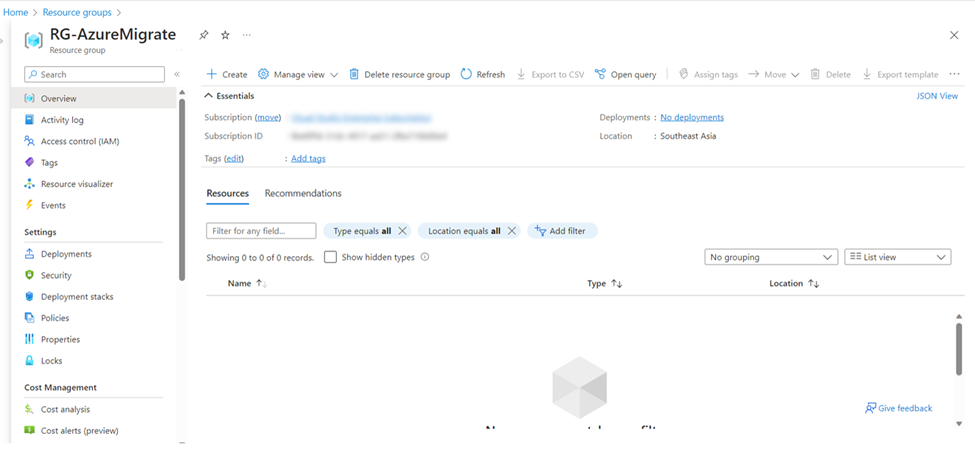Viewport: 975px width, 451px height.
Task: Click Export to CSV
Action: pyautogui.click(x=550, y=75)
